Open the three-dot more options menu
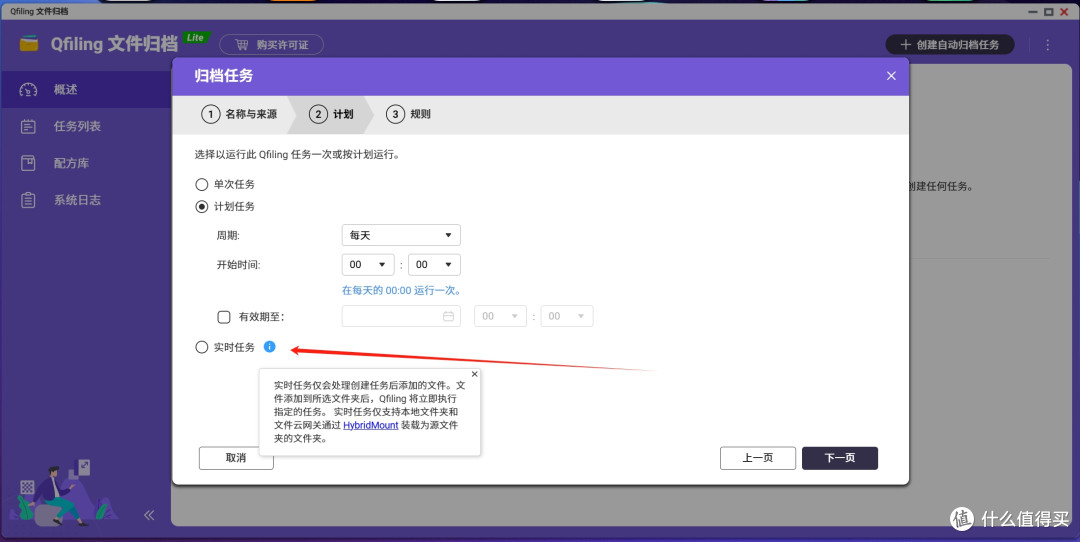The width and height of the screenshot is (1080, 542). click(x=1048, y=45)
